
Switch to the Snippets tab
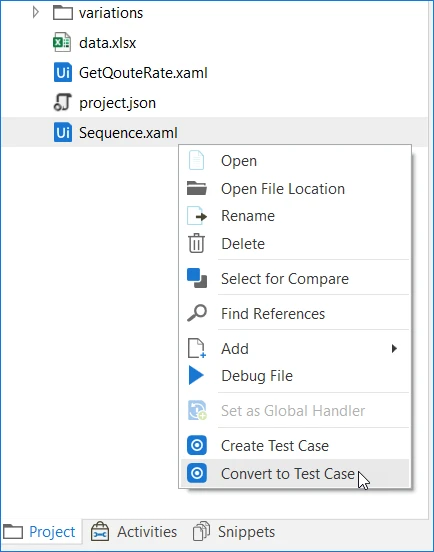234,532
